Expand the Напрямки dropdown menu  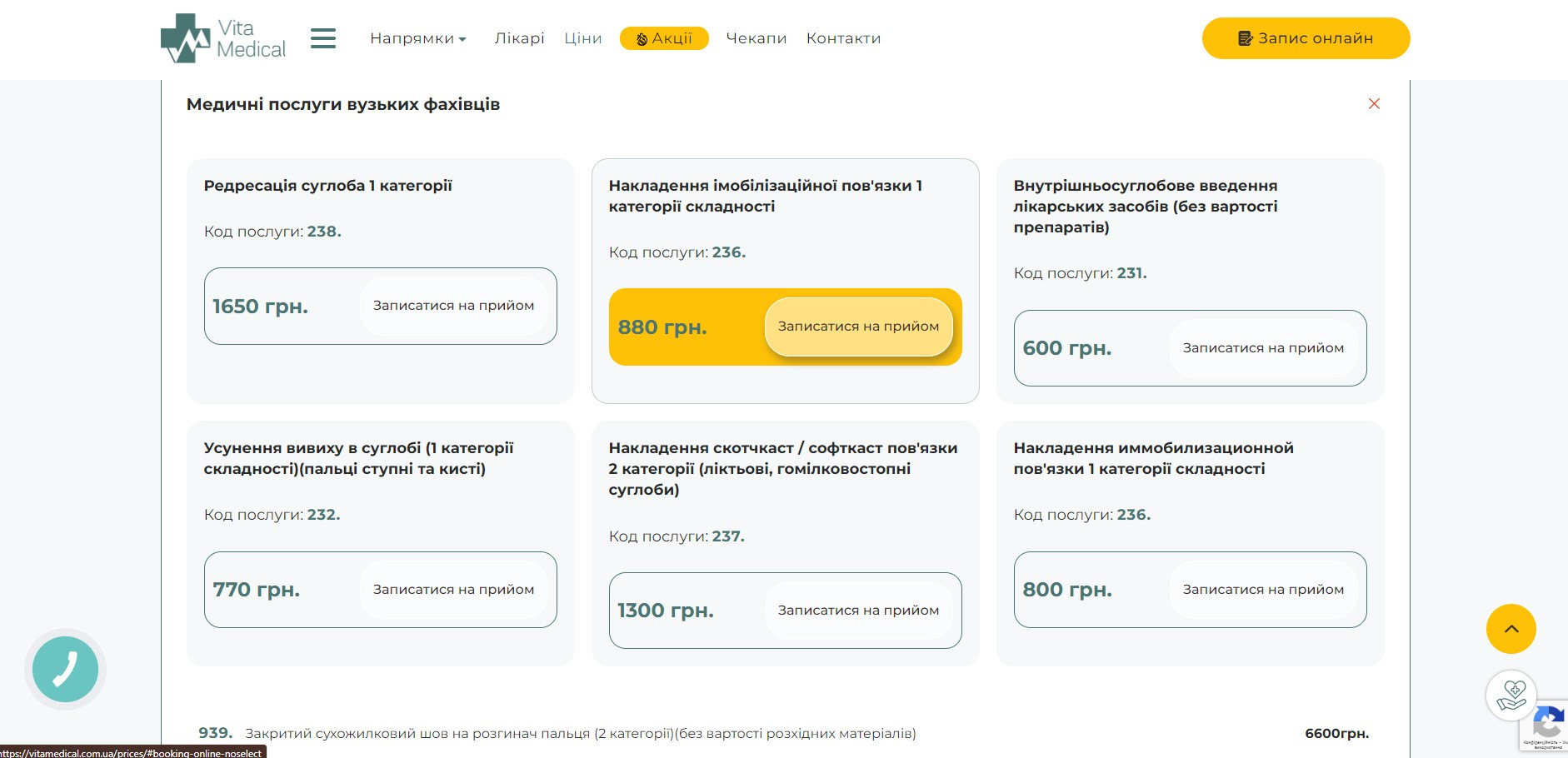418,38
